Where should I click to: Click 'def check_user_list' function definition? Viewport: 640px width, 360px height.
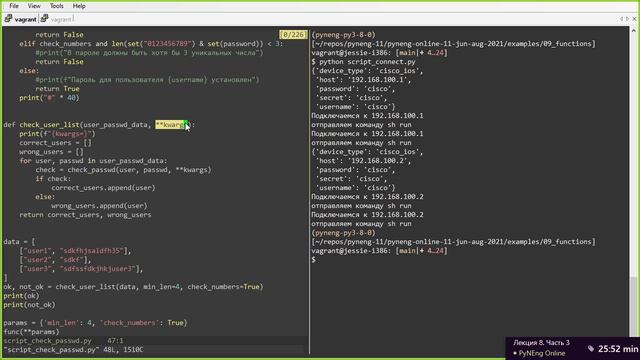pyautogui.click(x=99, y=124)
